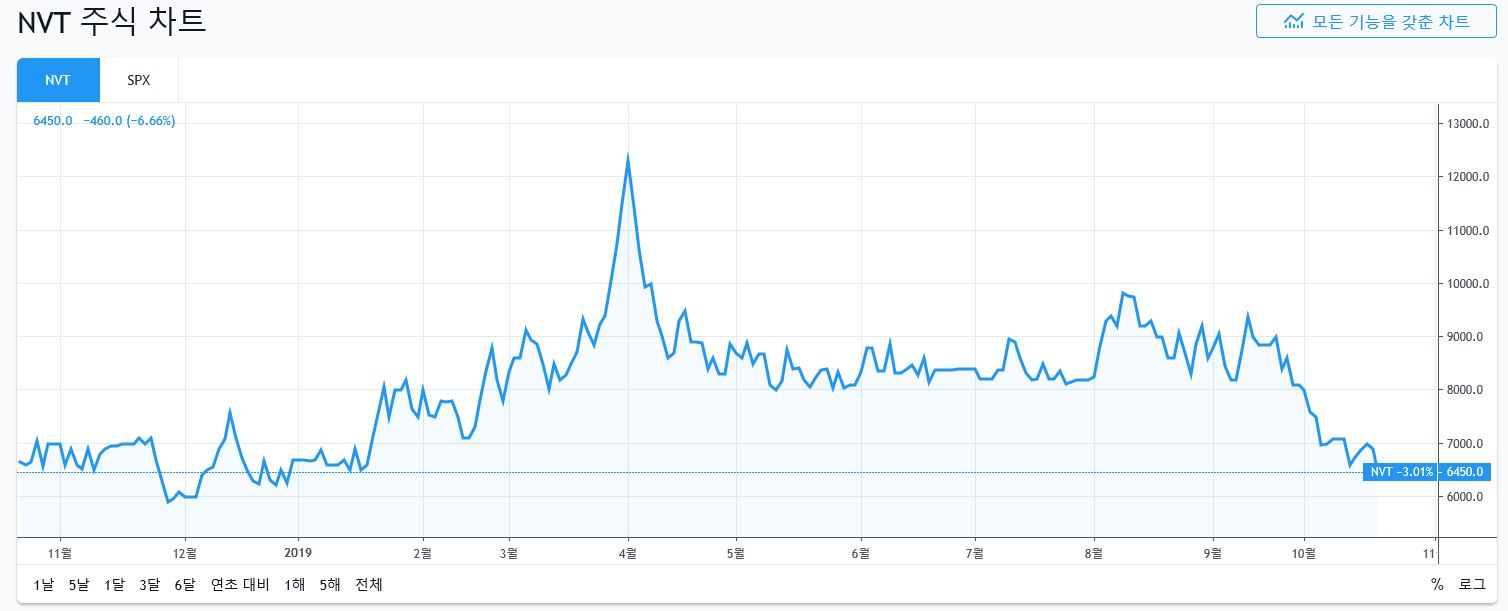Click the 8월 time axis label
1508x611 pixels.
click(x=1096, y=552)
